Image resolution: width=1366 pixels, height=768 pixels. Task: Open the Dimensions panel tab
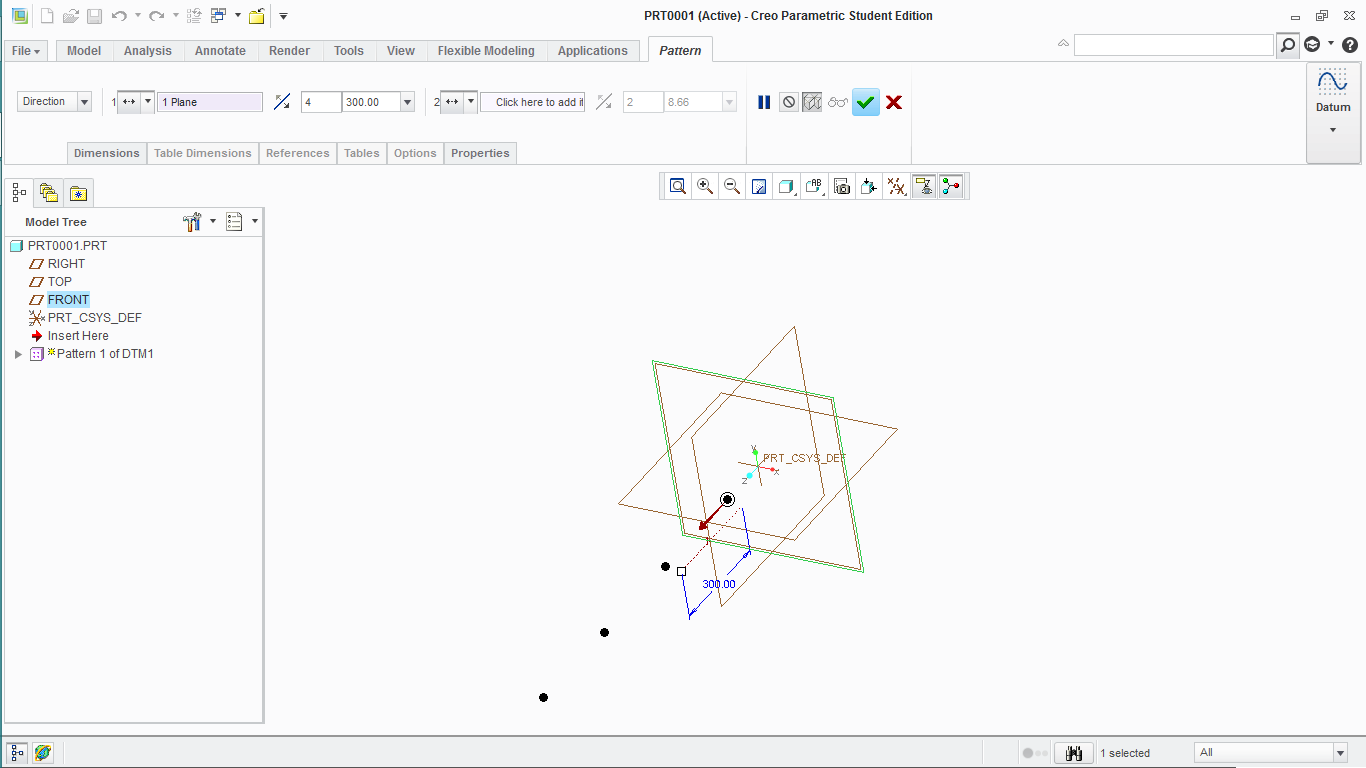tap(107, 153)
